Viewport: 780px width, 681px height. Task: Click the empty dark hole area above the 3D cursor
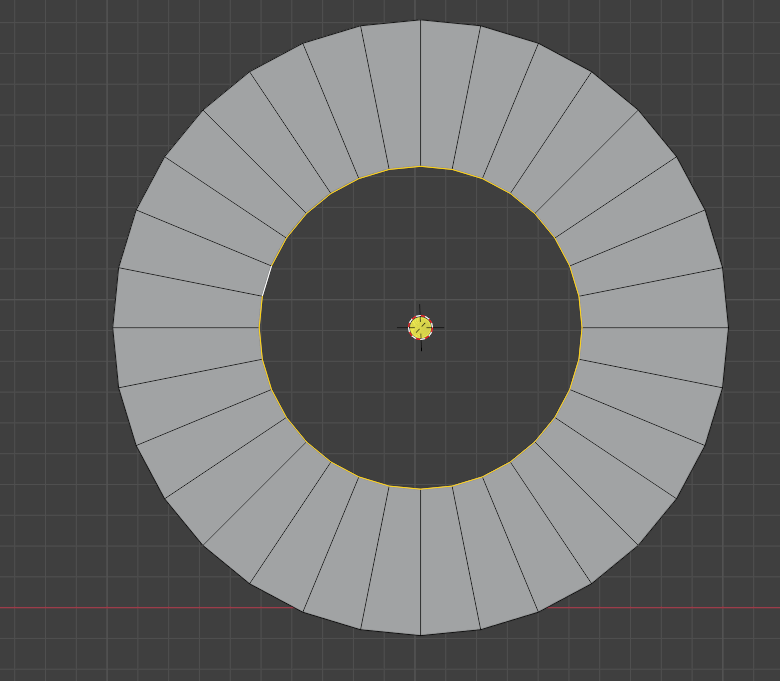coord(420,239)
